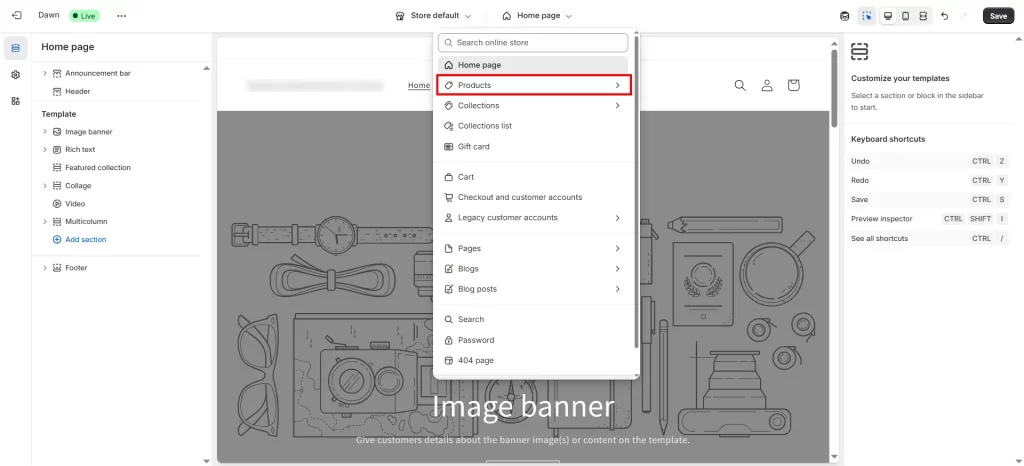Viewport: 1024px width, 466px height.
Task: Click the Search online store field
Action: coord(534,43)
